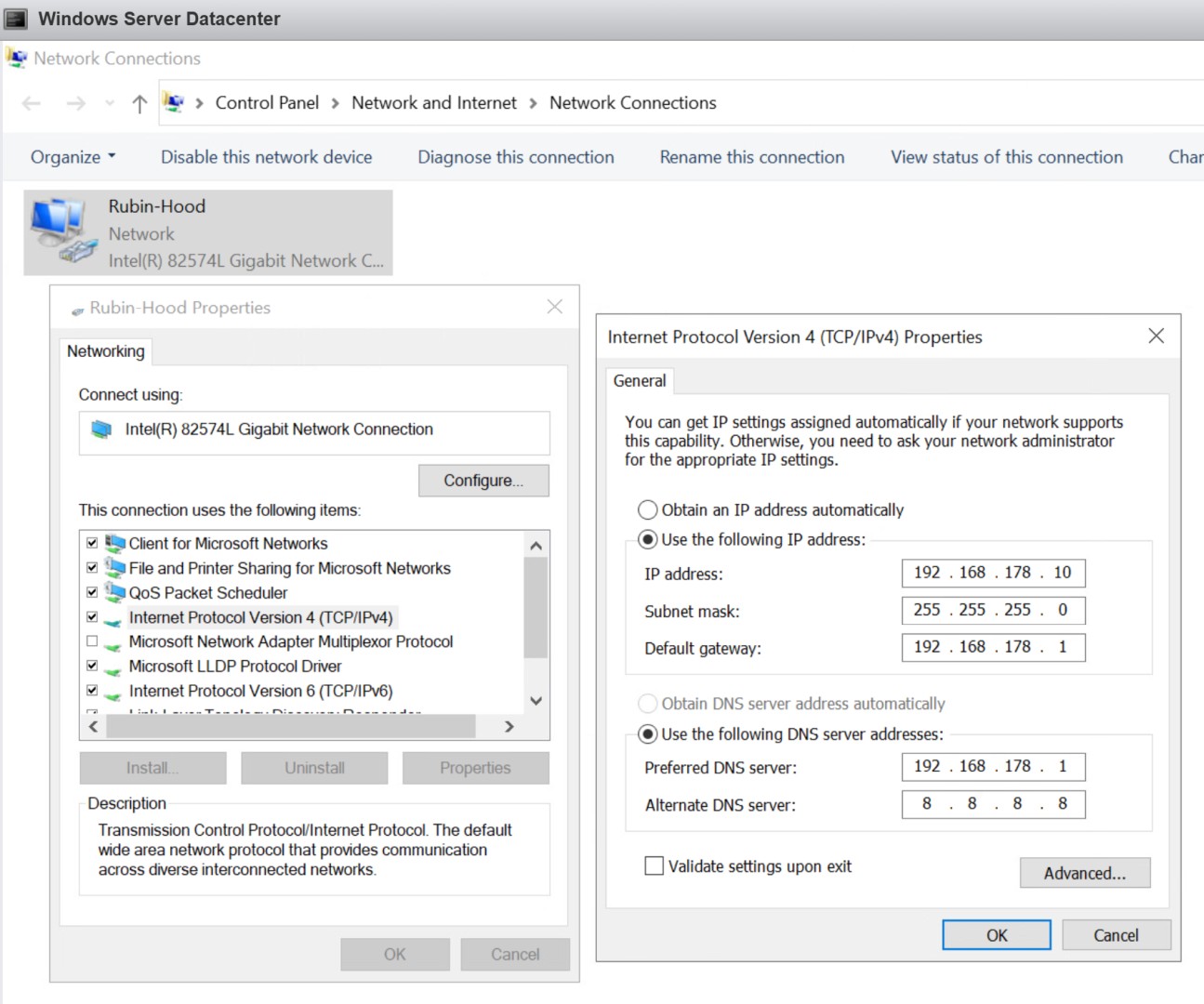The image size is (1204, 1004).
Task: Click the Preferred DNS server field
Action: [993, 766]
